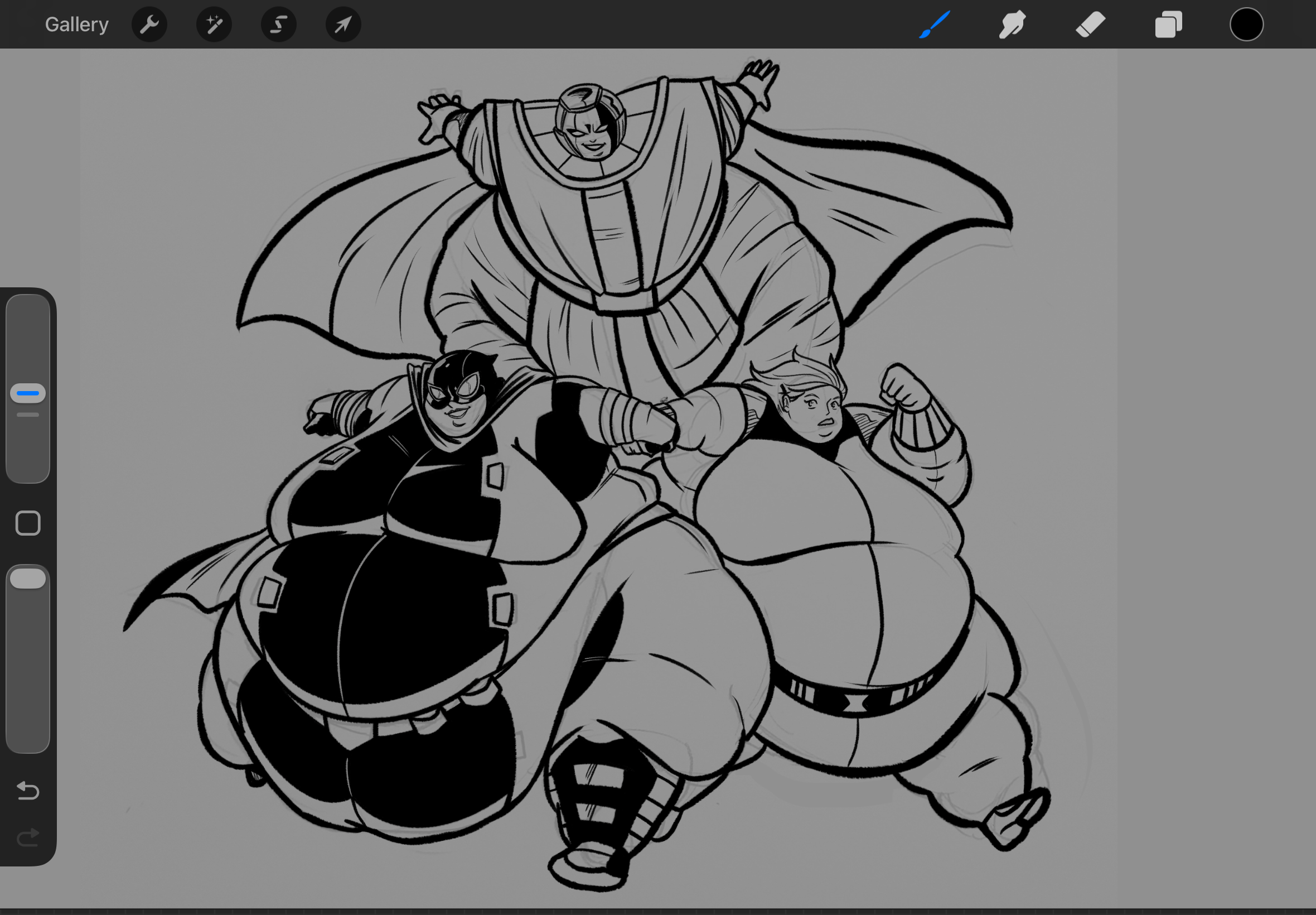Open the Layers panel
This screenshot has height=915, width=1316.
pos(1169,25)
